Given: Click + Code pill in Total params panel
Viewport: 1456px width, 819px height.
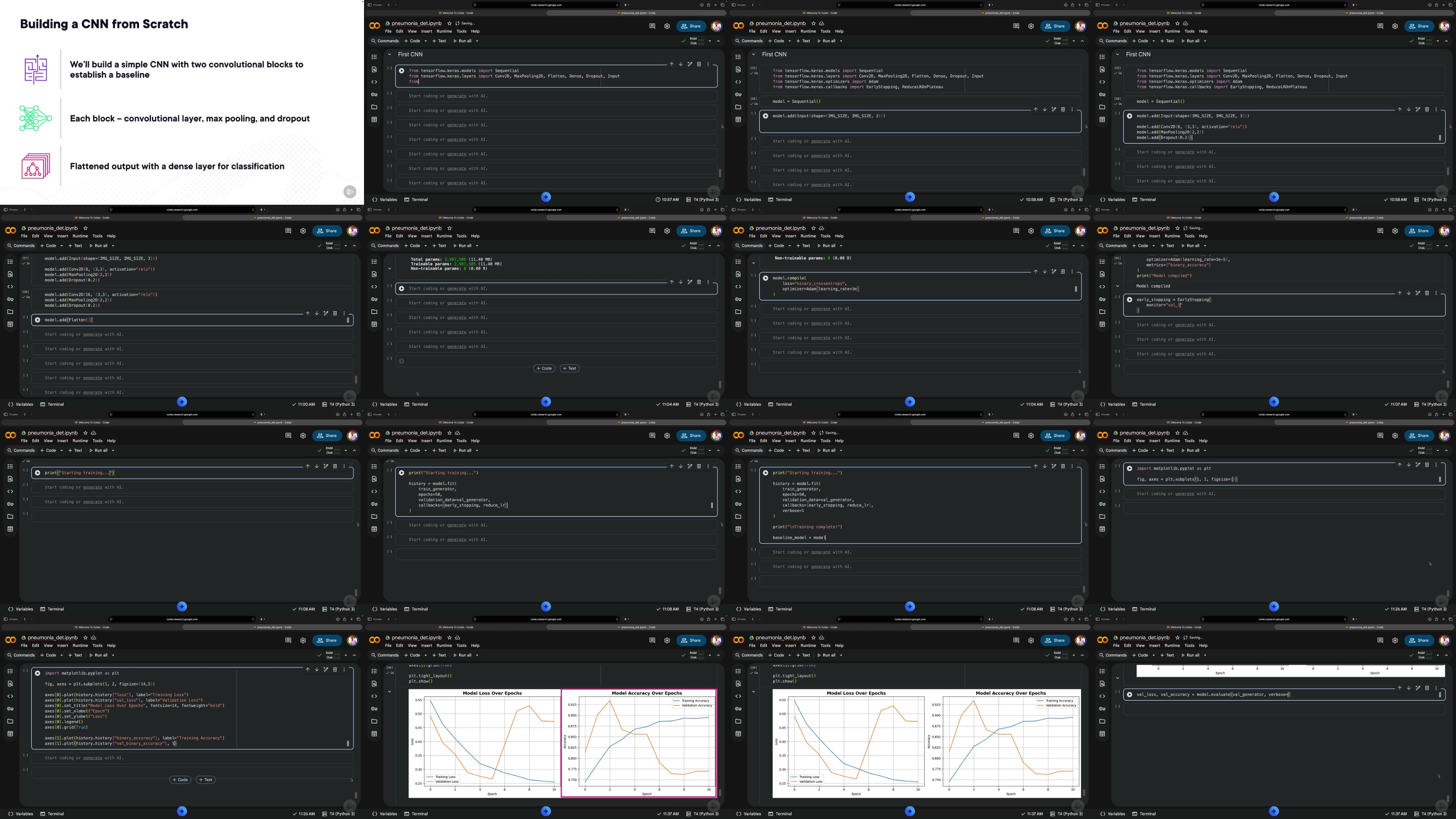Looking at the screenshot, I should [x=544, y=369].
